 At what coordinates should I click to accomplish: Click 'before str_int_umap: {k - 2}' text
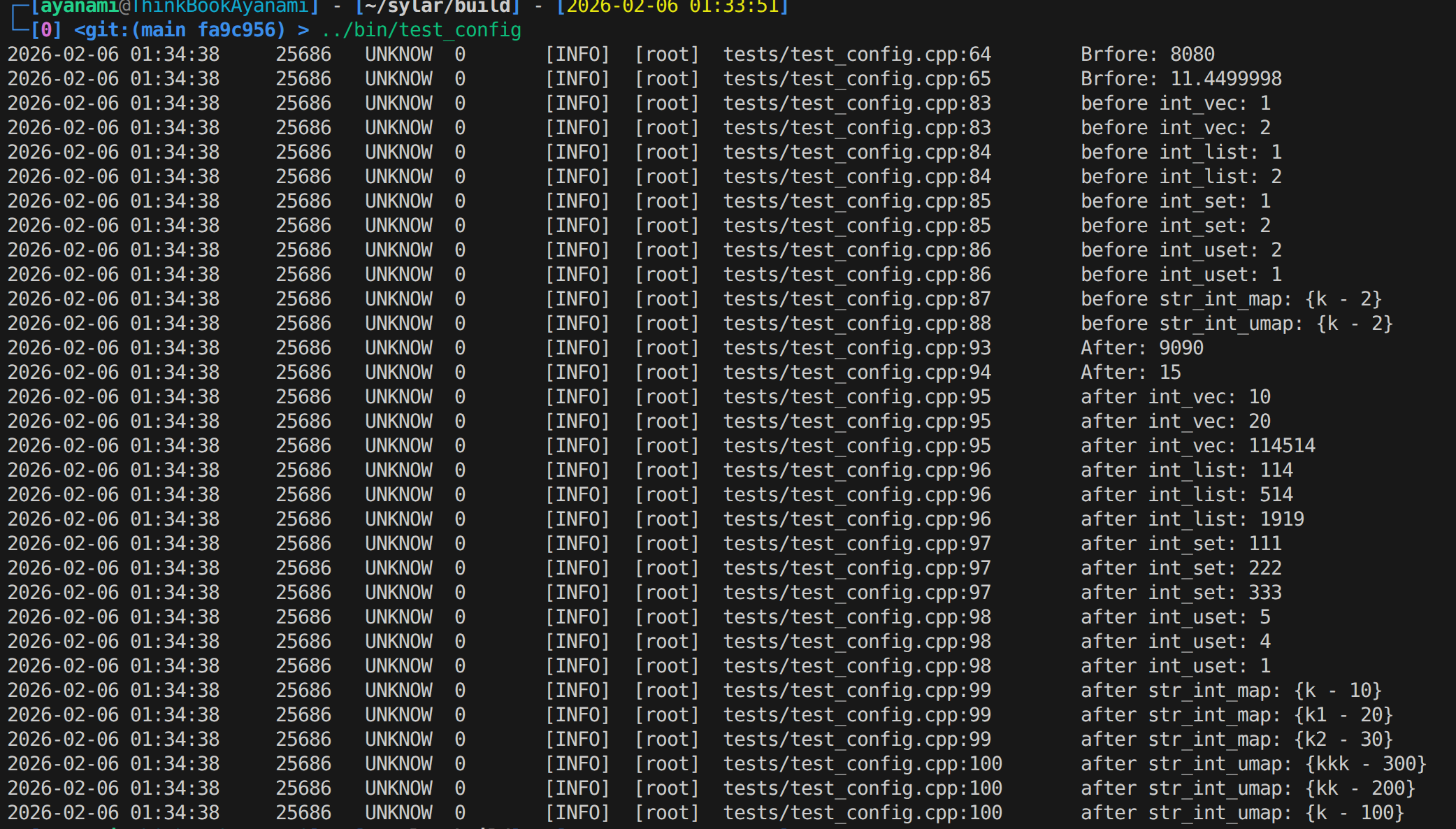click(x=1237, y=324)
